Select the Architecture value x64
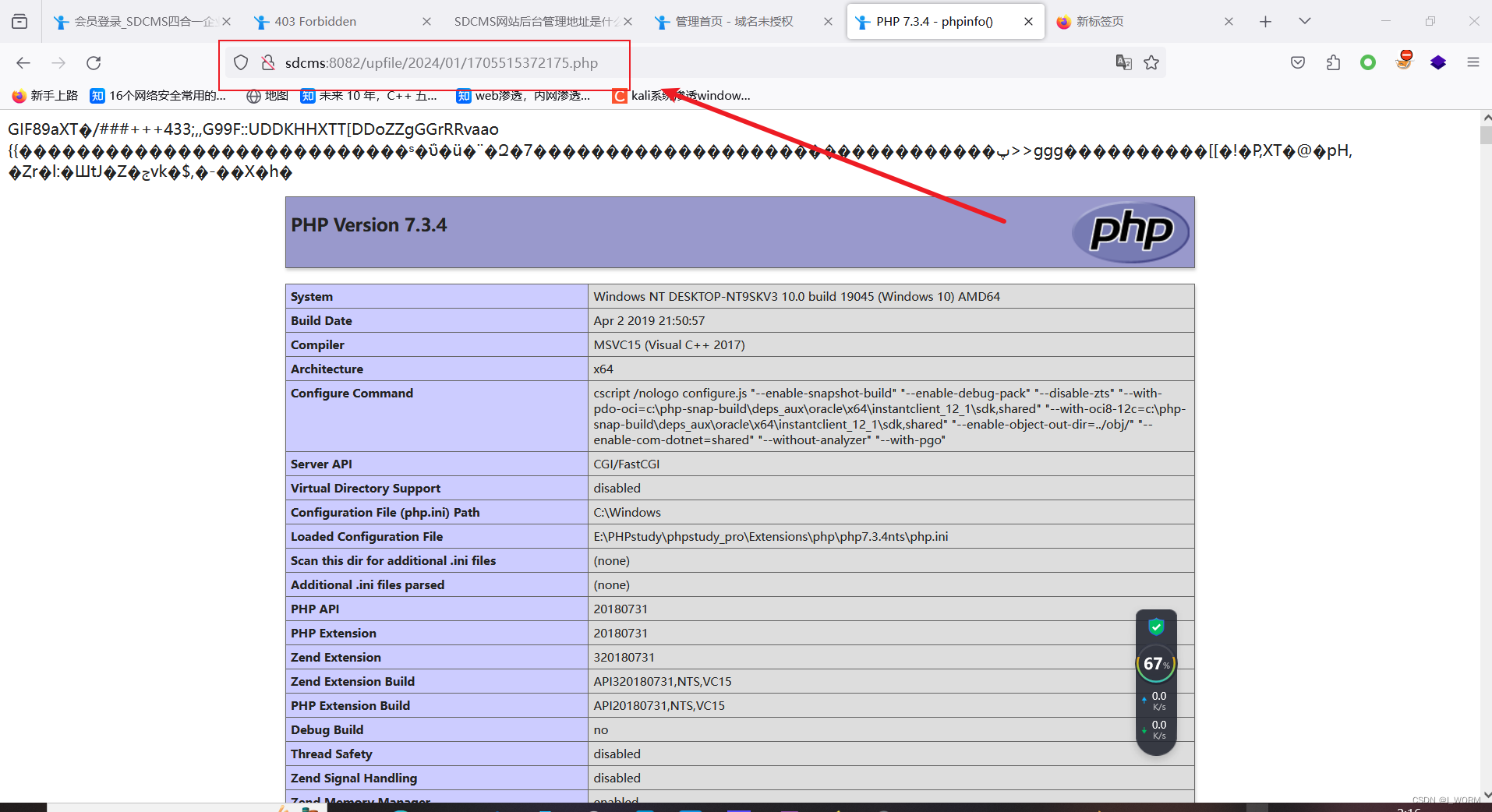This screenshot has width=1492, height=812. pyautogui.click(x=603, y=369)
